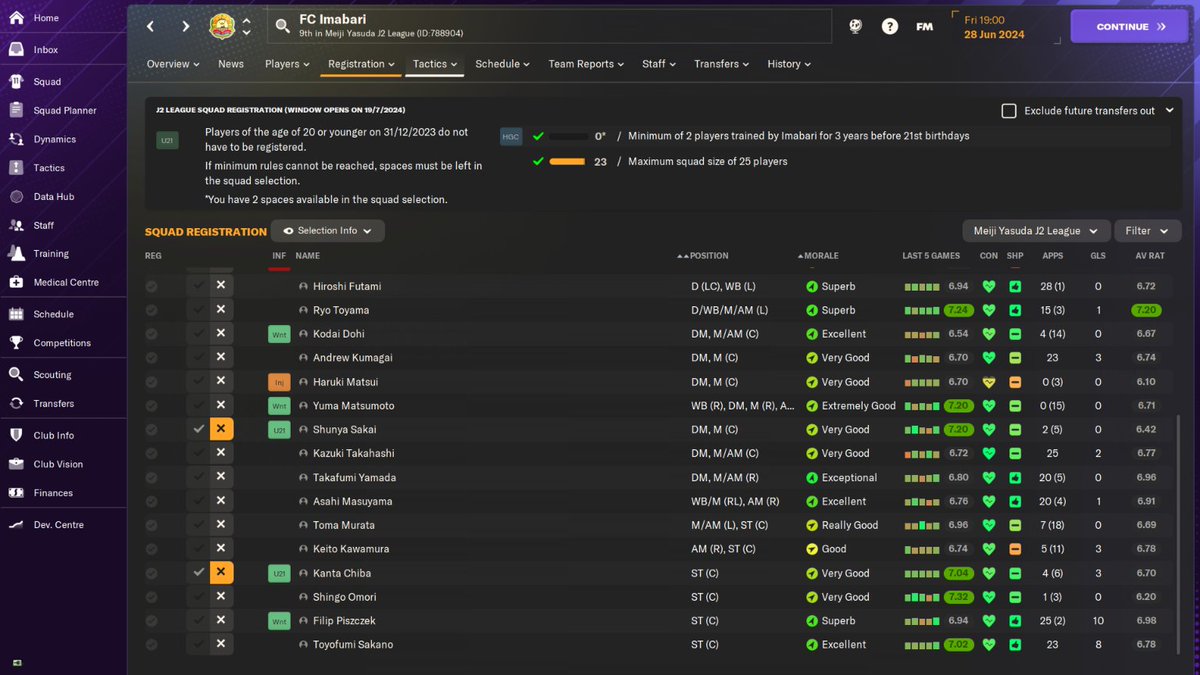Image resolution: width=1200 pixels, height=675 pixels.
Task: Click the football icon beside help
Action: coord(856,27)
